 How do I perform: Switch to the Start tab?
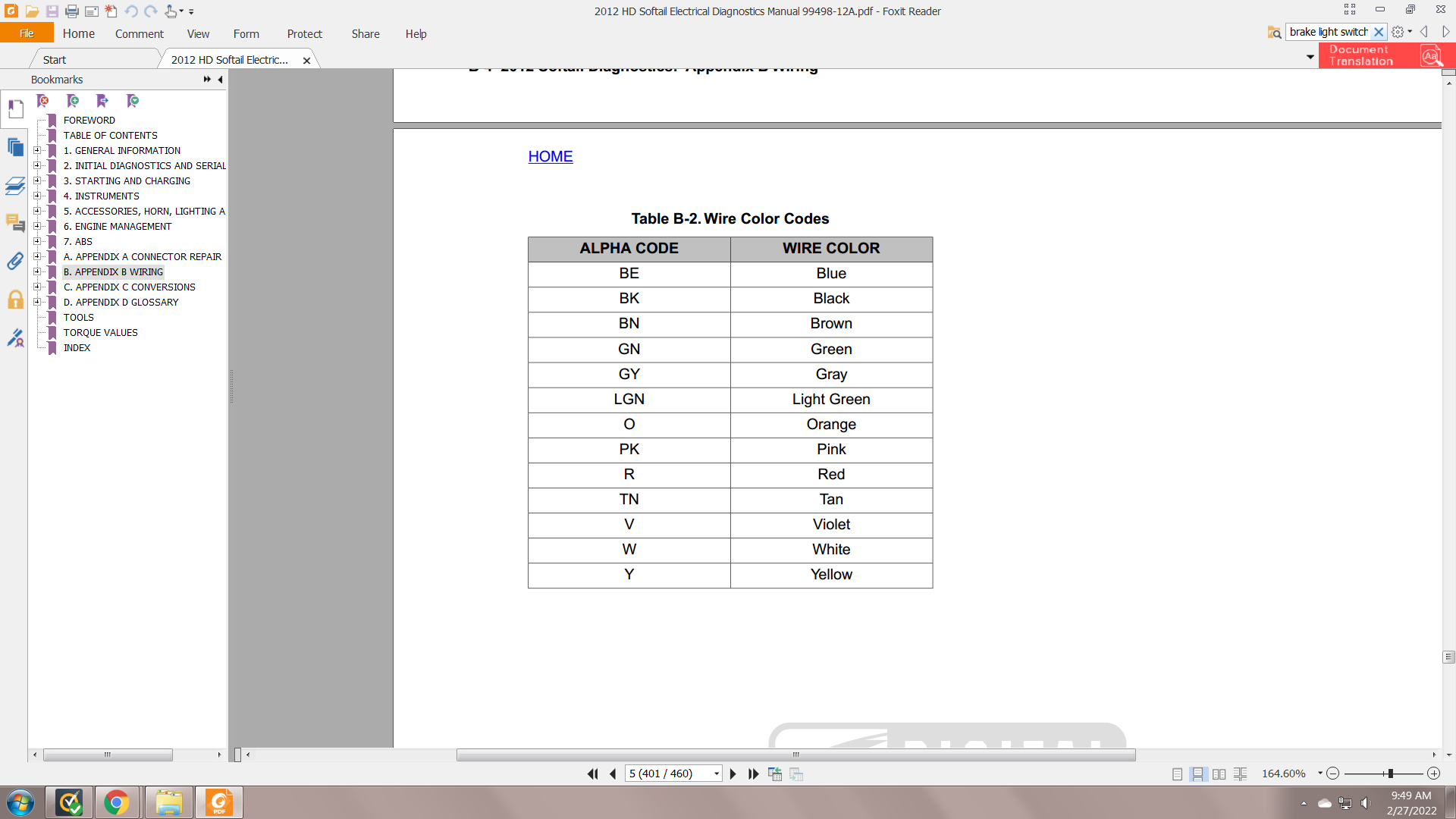tap(55, 60)
